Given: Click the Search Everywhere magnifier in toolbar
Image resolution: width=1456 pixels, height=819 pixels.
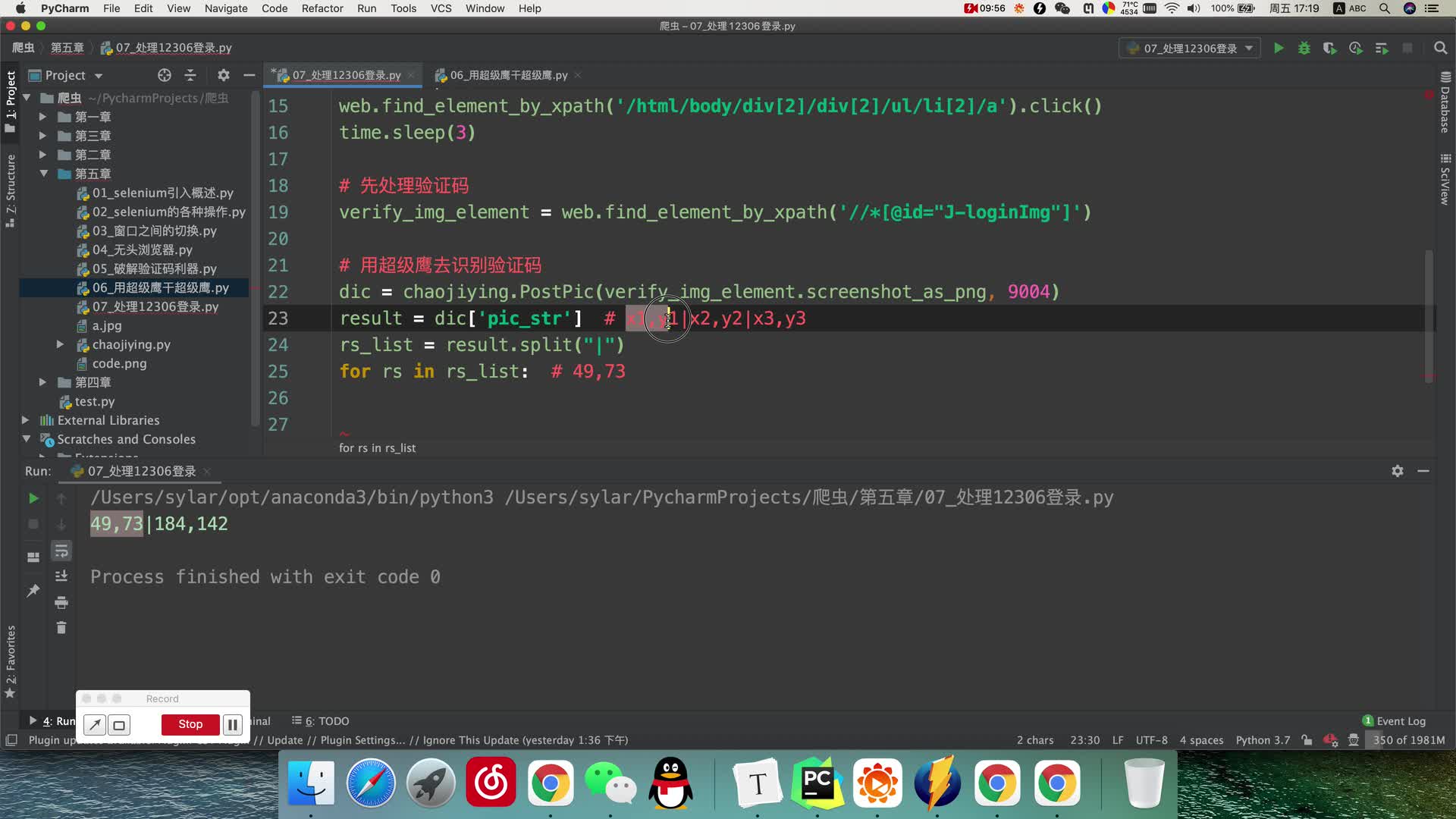Looking at the screenshot, I should 1440,49.
